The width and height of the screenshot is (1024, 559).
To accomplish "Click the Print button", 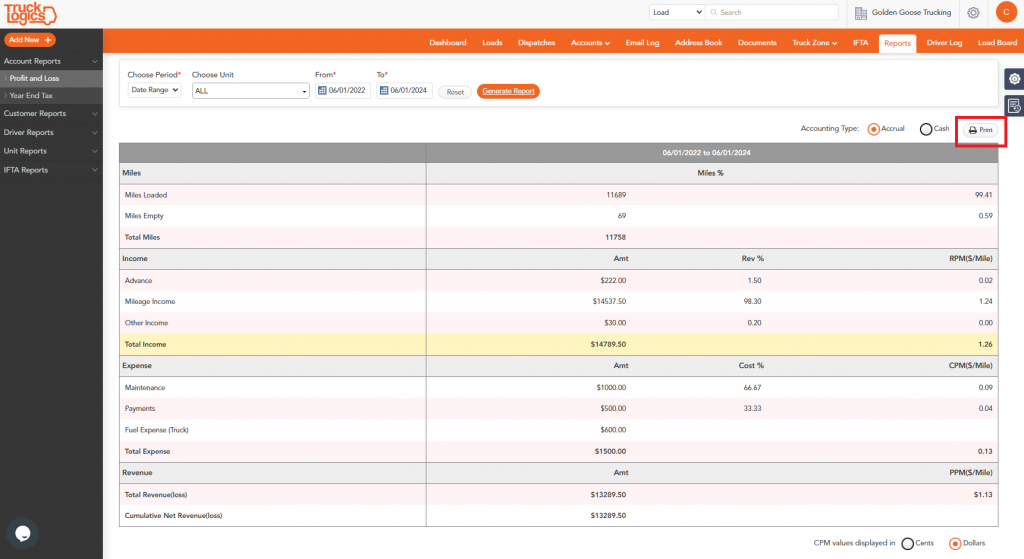I will (x=980, y=130).
